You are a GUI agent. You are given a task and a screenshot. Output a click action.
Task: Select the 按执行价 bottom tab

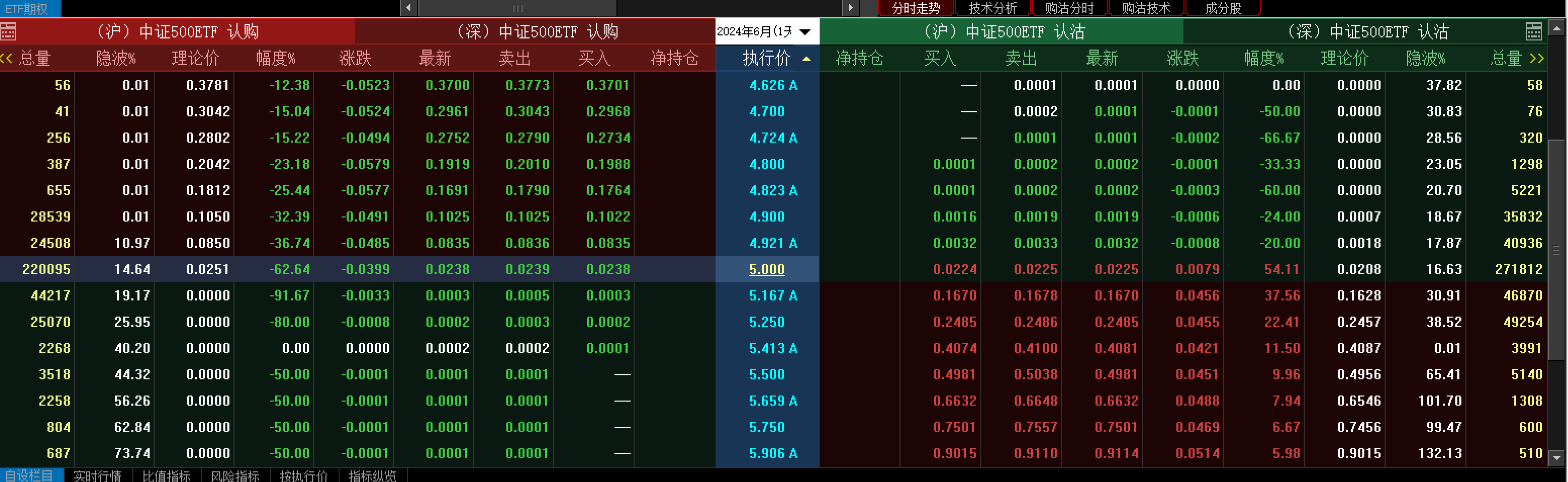304,475
